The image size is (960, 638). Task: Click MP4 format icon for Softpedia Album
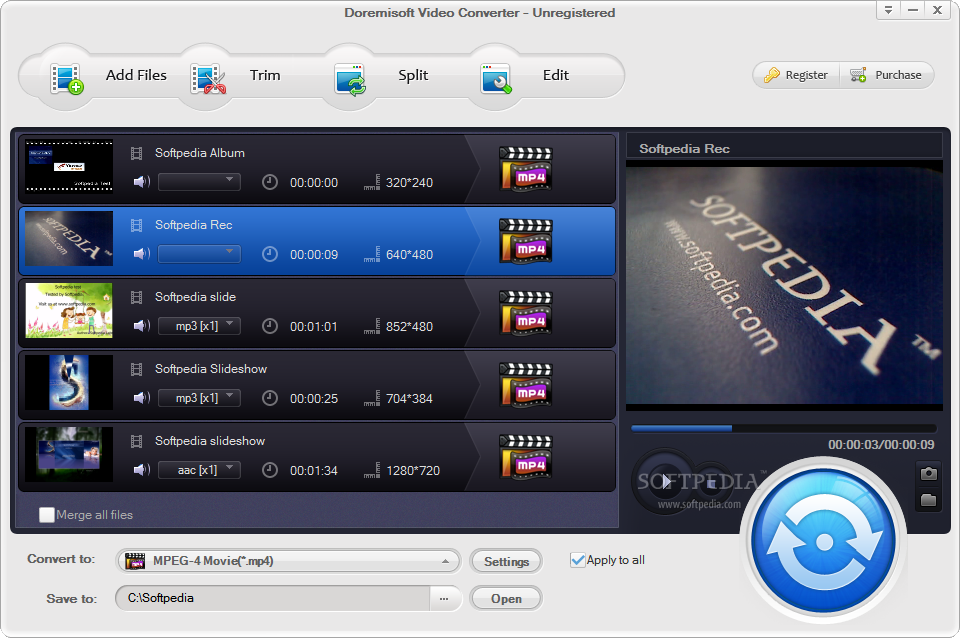(526, 169)
